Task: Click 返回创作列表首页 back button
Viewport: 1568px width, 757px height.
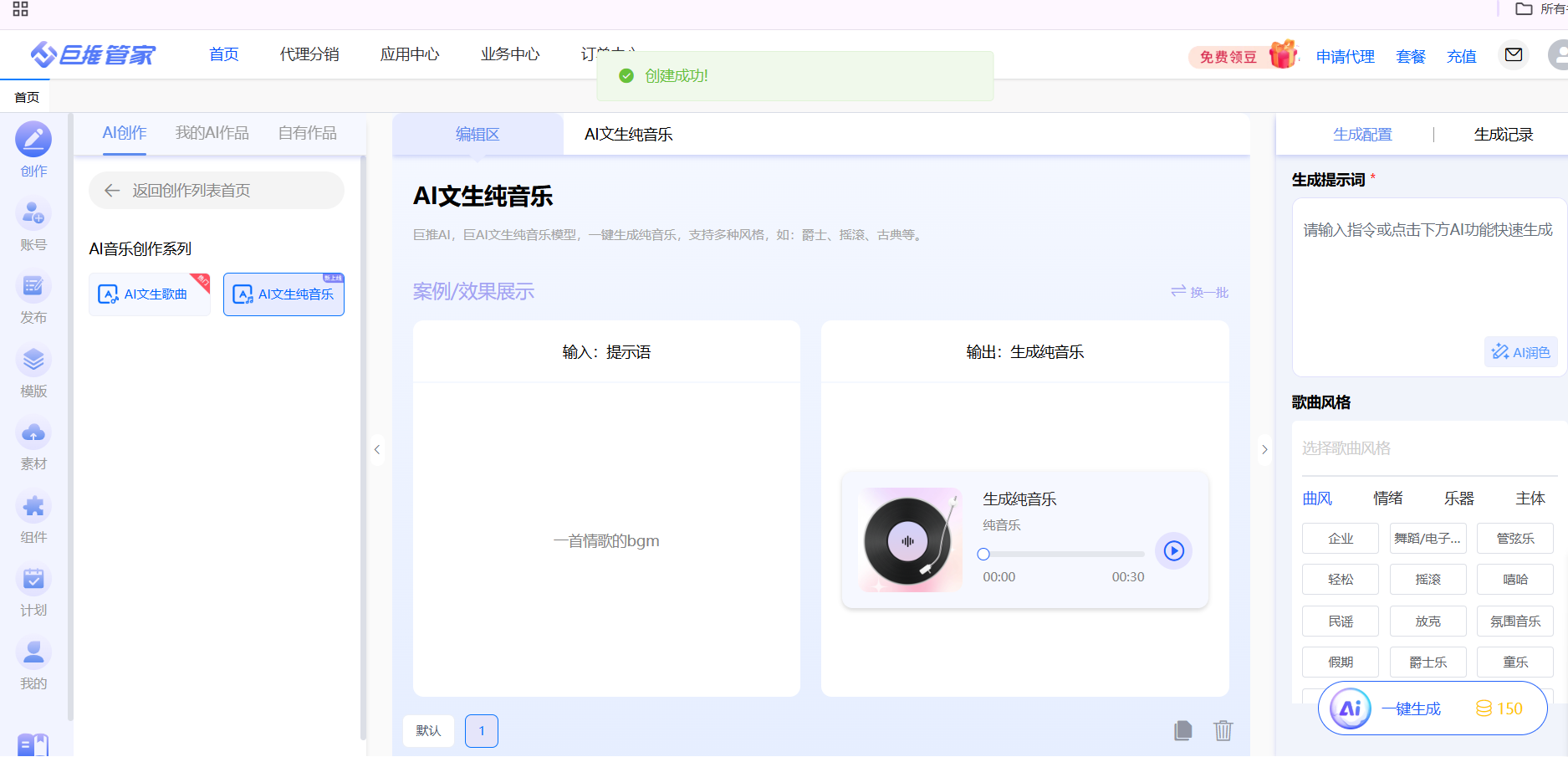Action: click(216, 191)
